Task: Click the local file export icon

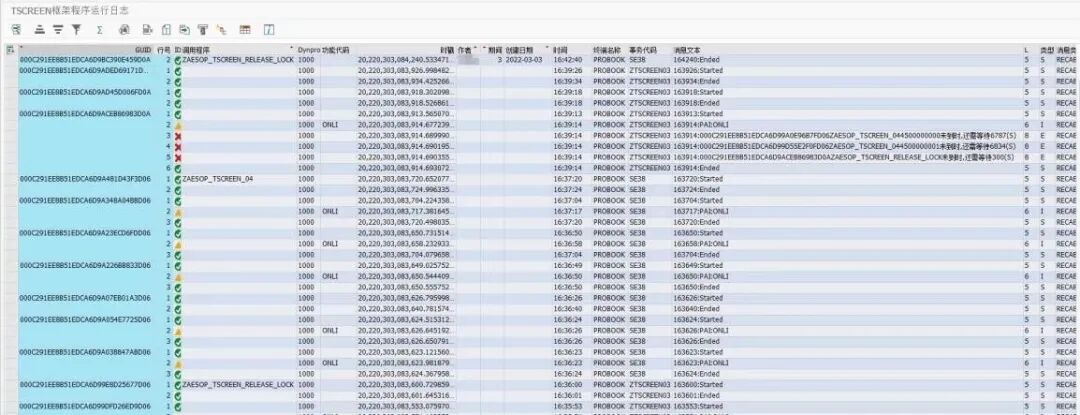Action: pyautogui.click(x=185, y=30)
